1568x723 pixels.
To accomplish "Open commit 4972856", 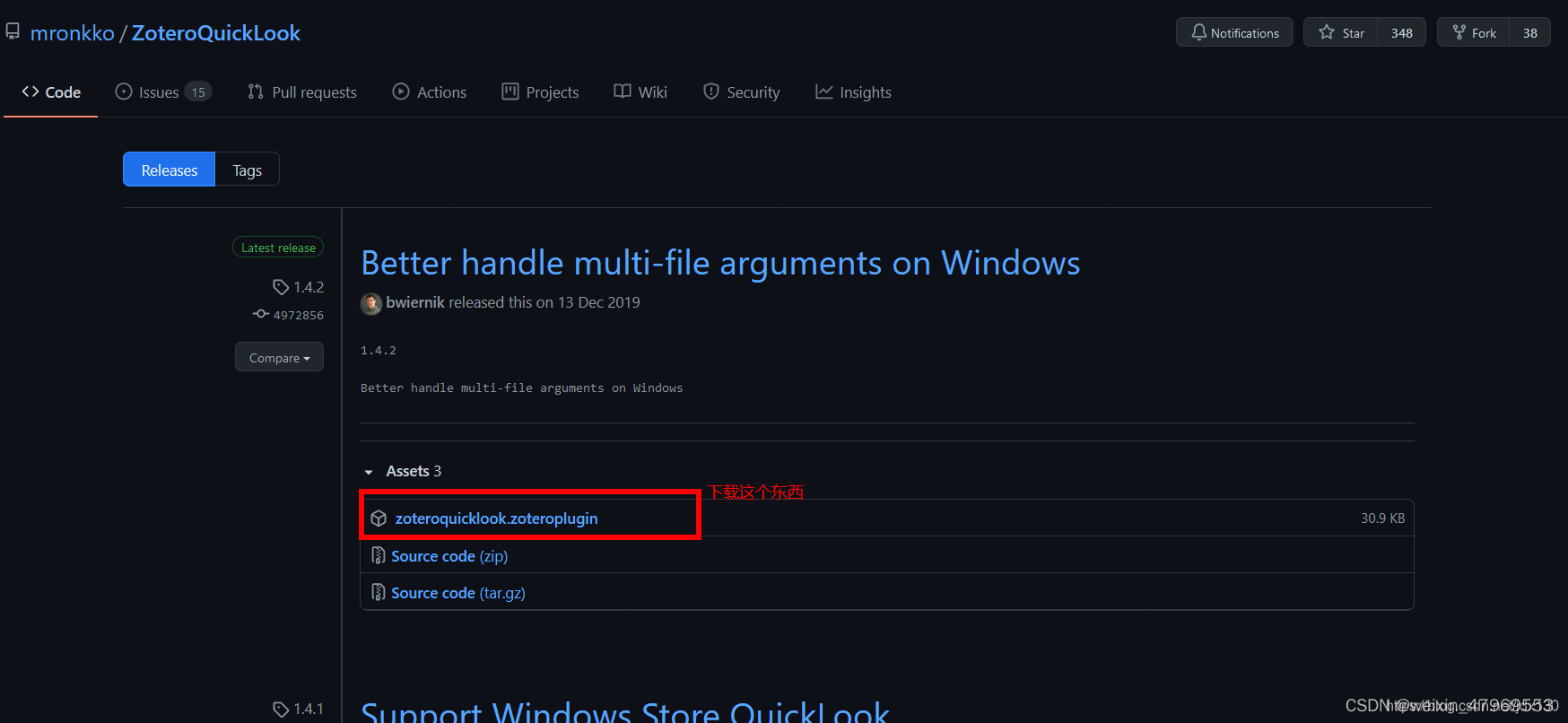I will click(299, 315).
